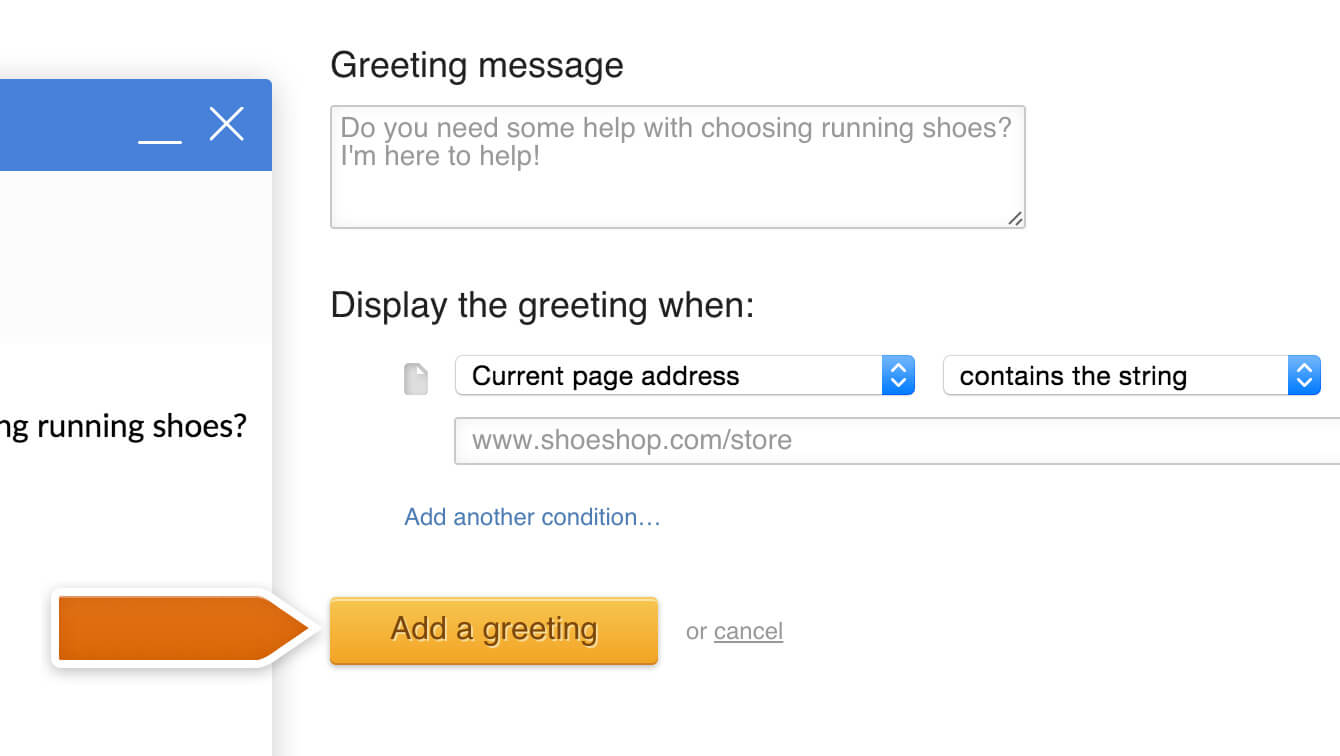Click the 'Greeting message' heading label
Screen dimensions: 1340x756
tap(477, 65)
